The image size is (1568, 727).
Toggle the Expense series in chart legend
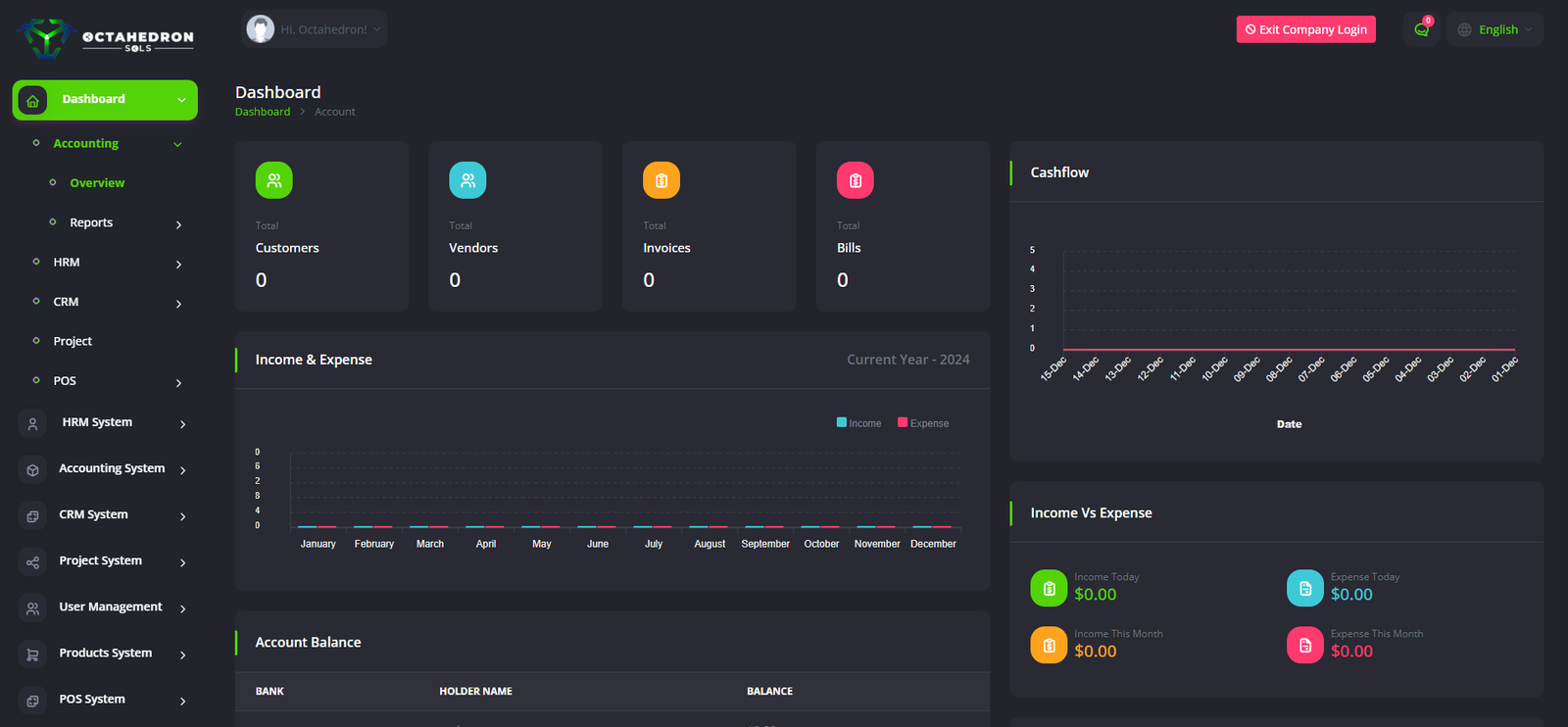[x=923, y=423]
